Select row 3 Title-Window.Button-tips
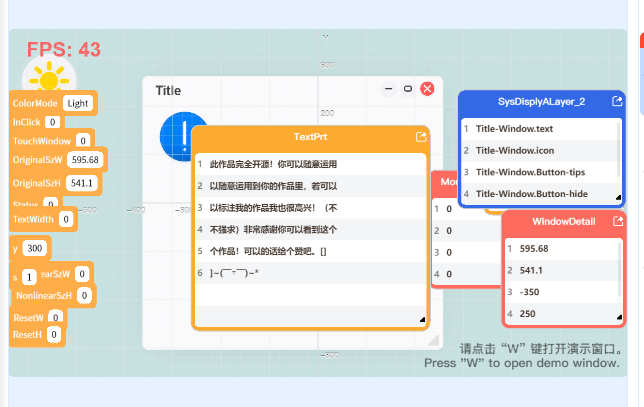Screen dimensions: 644x407 539,172
